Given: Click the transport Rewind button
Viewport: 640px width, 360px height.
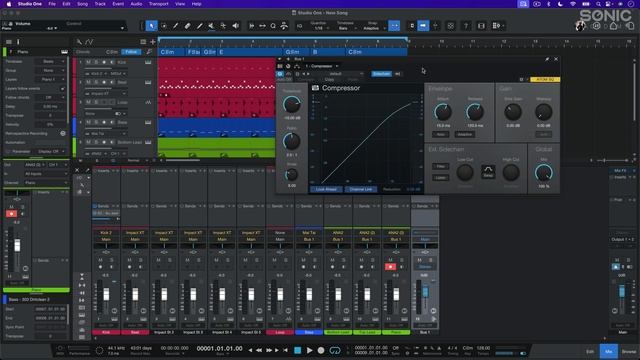Looking at the screenshot, I should (259, 350).
